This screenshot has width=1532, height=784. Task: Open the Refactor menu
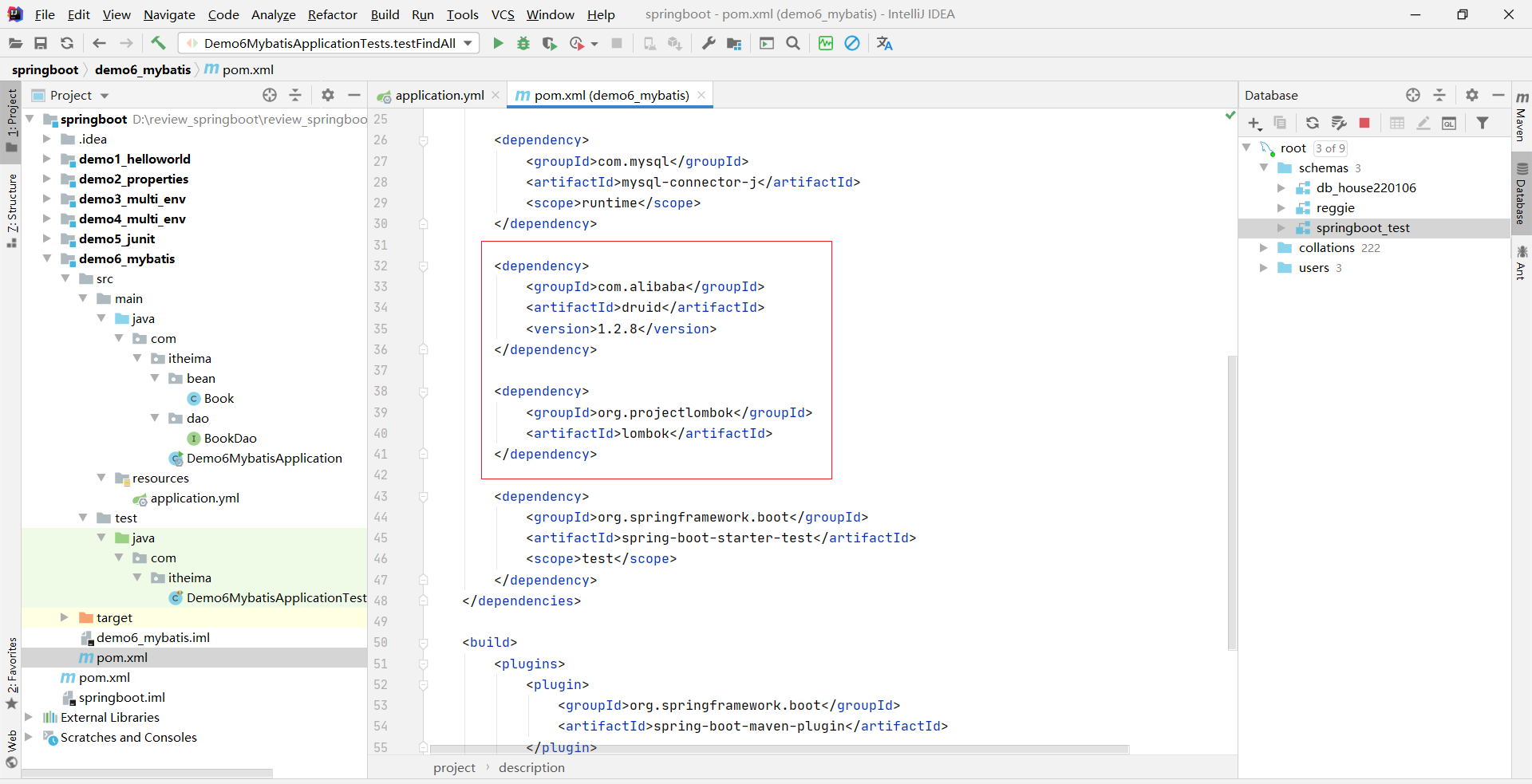point(332,14)
